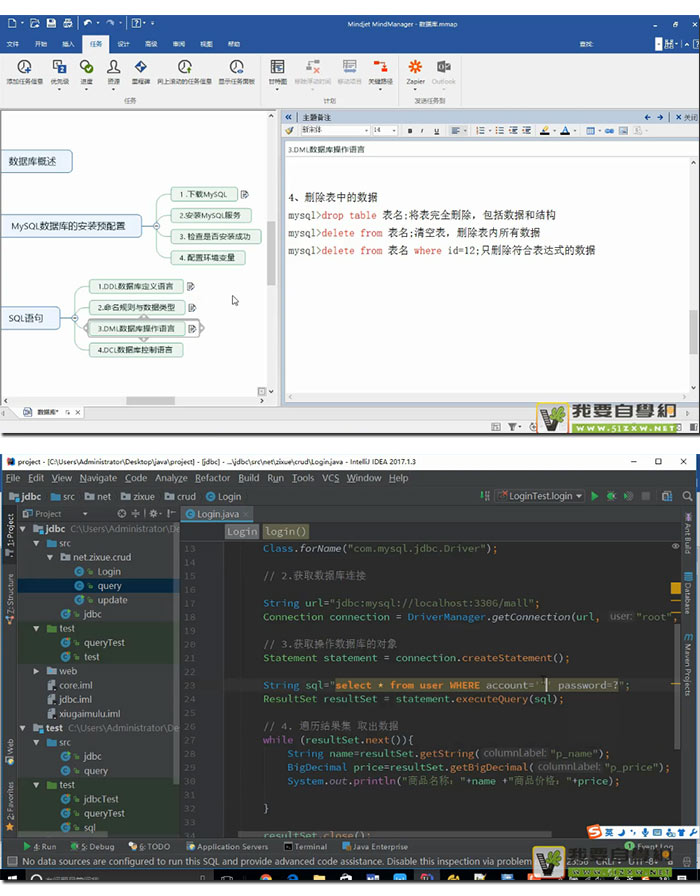Screen dimensions: 700x896
Task: Collapse MySQL installation topic branch circle
Action: (156, 226)
